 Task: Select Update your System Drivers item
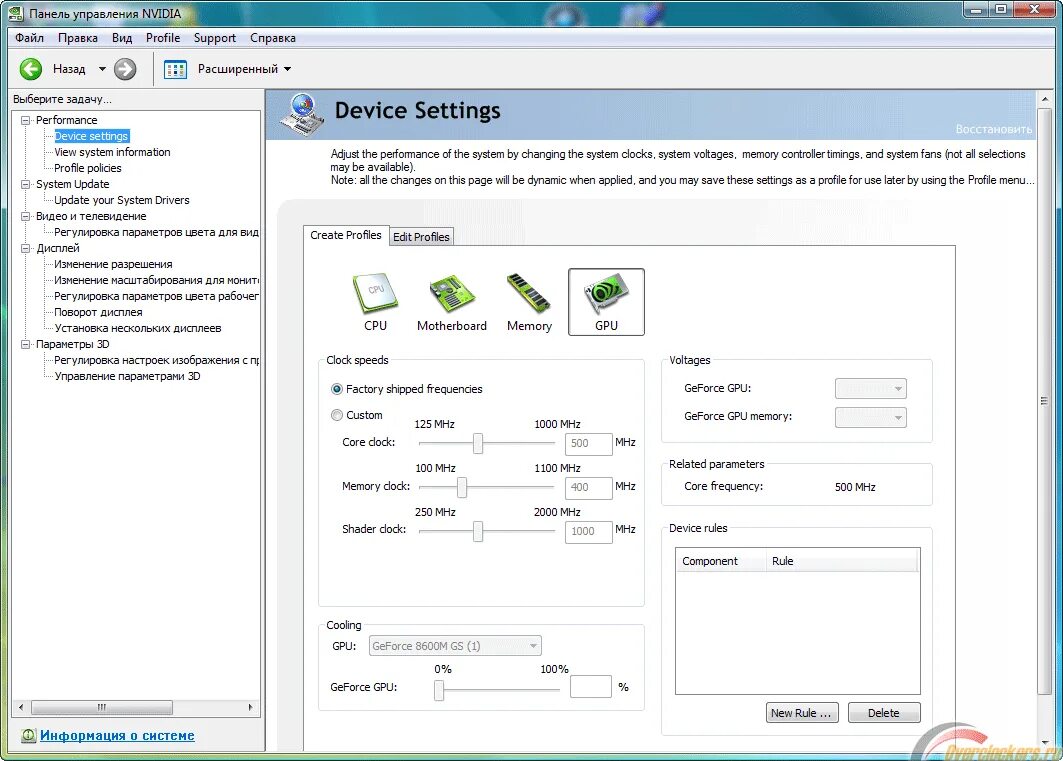121,200
